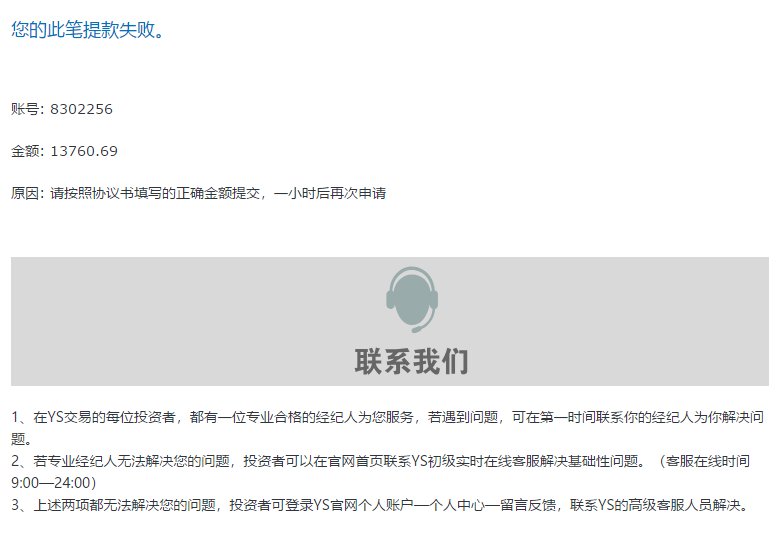Click the text 一小时后再次申请
Viewport: 777px width, 559px height.
coord(330,193)
